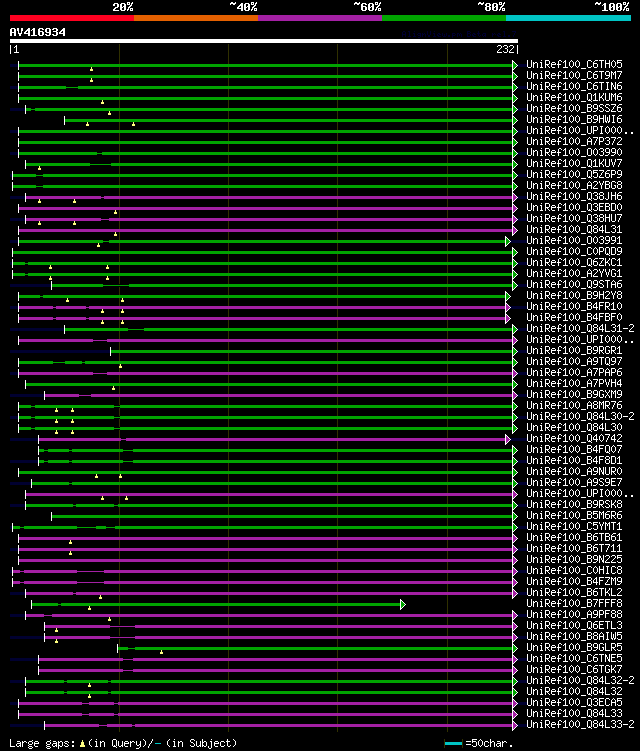Select hit UniRef100_Q38HU7
The width and height of the screenshot is (640, 751).
click(574, 218)
